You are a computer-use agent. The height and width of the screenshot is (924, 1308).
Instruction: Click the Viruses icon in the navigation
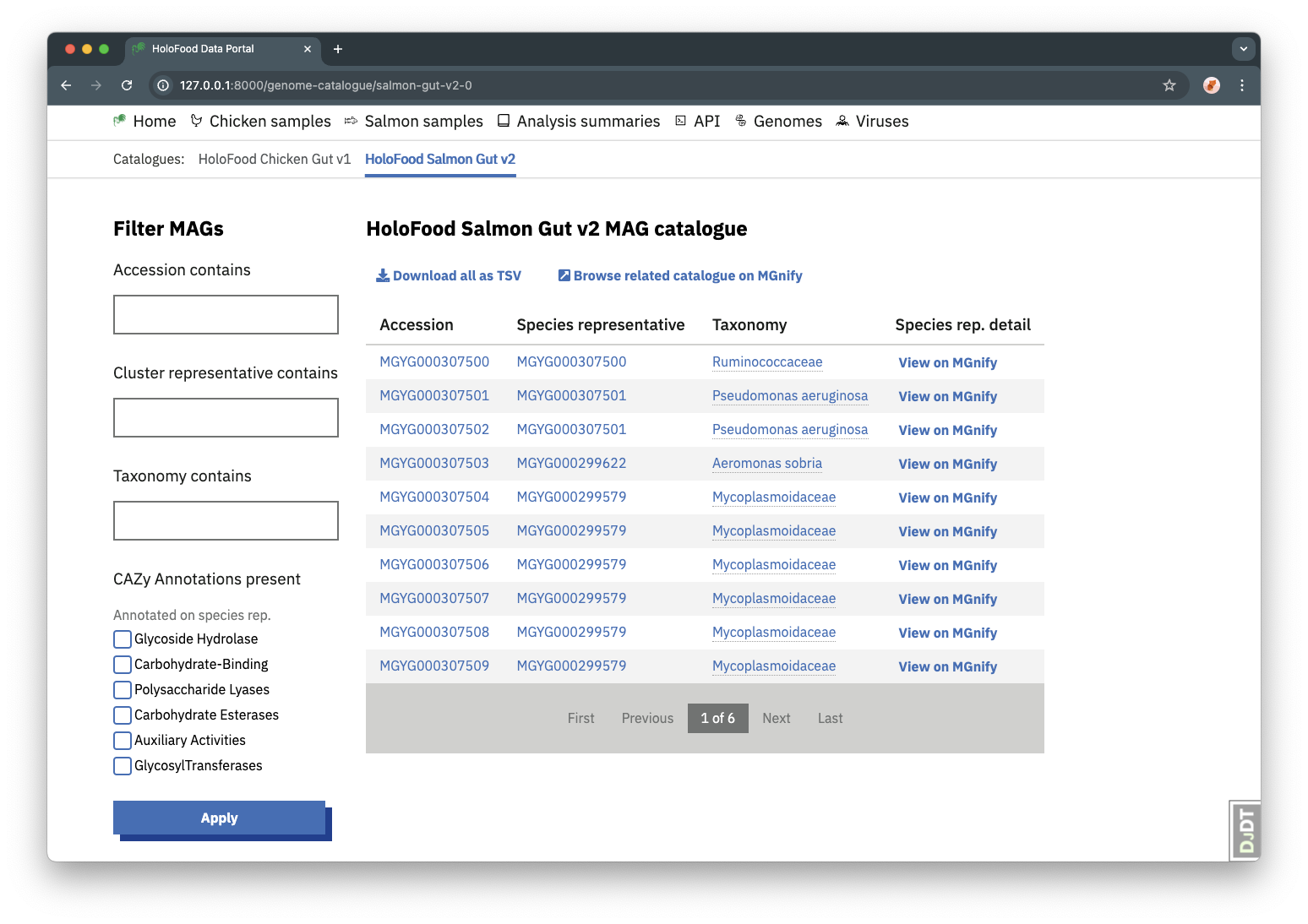[842, 121]
